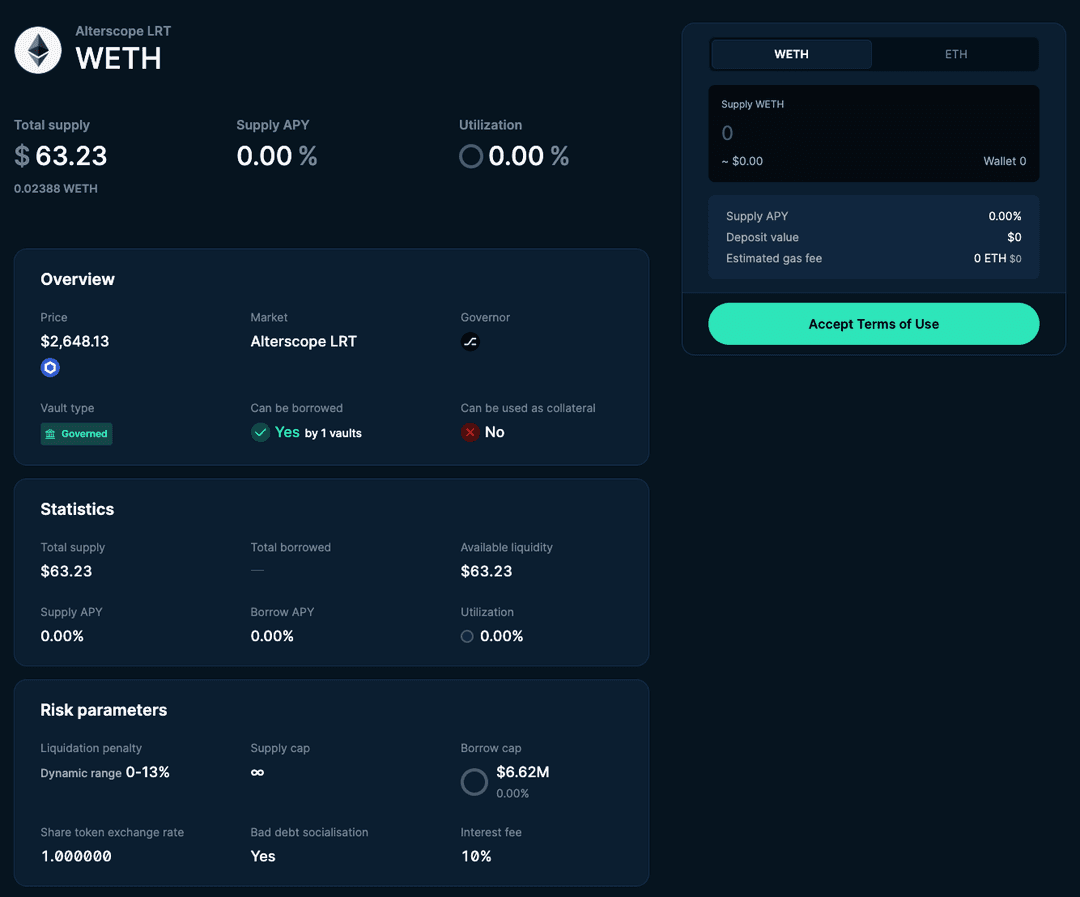Click the WETH Ethereum logo icon

[x=38, y=50]
